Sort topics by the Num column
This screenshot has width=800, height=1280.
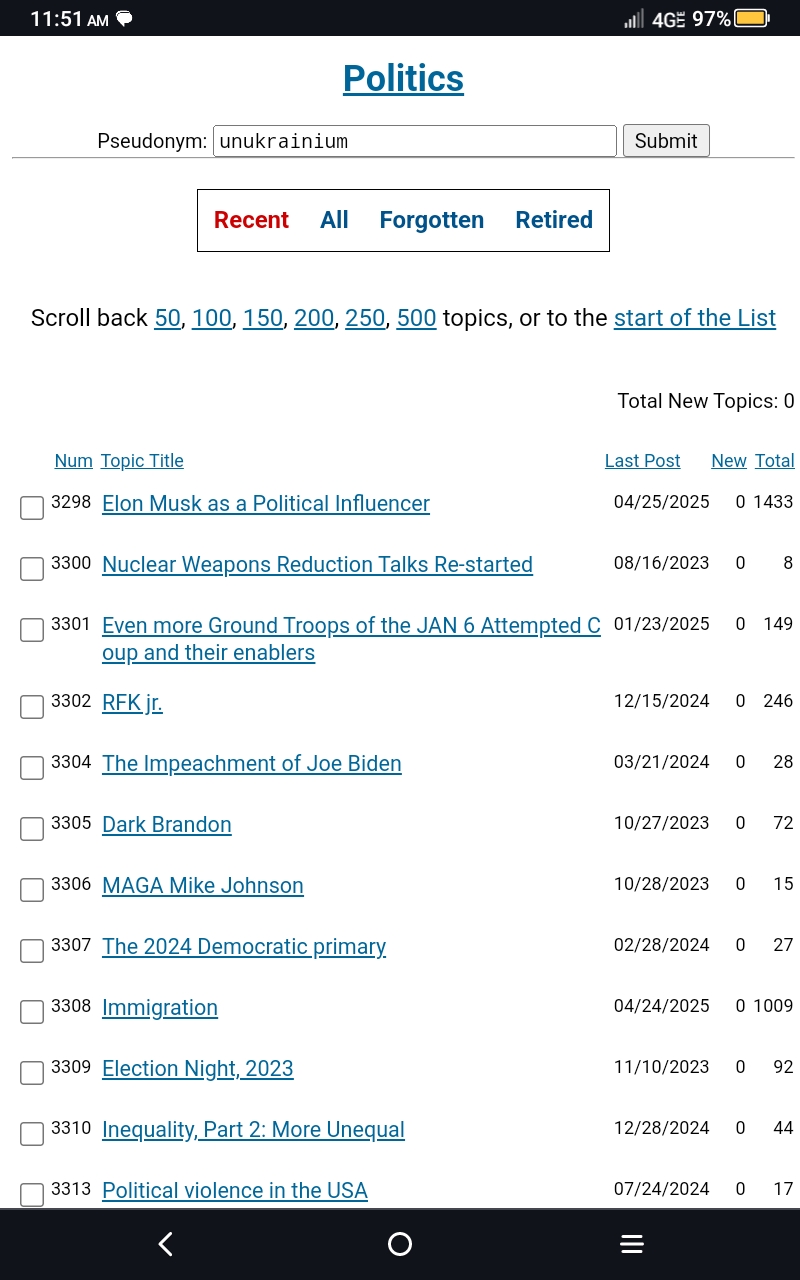(x=73, y=461)
